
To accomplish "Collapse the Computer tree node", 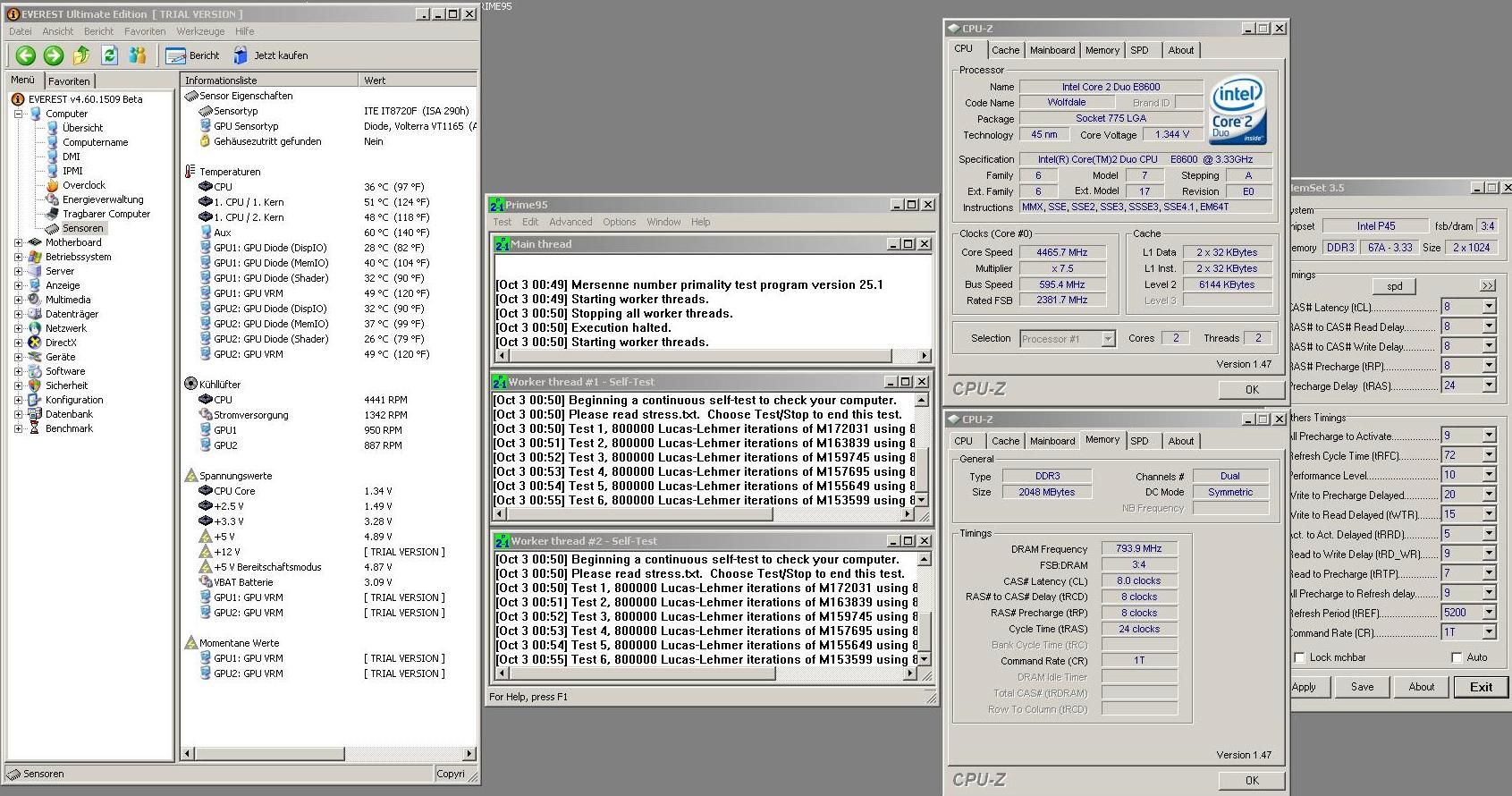I will click(18, 114).
